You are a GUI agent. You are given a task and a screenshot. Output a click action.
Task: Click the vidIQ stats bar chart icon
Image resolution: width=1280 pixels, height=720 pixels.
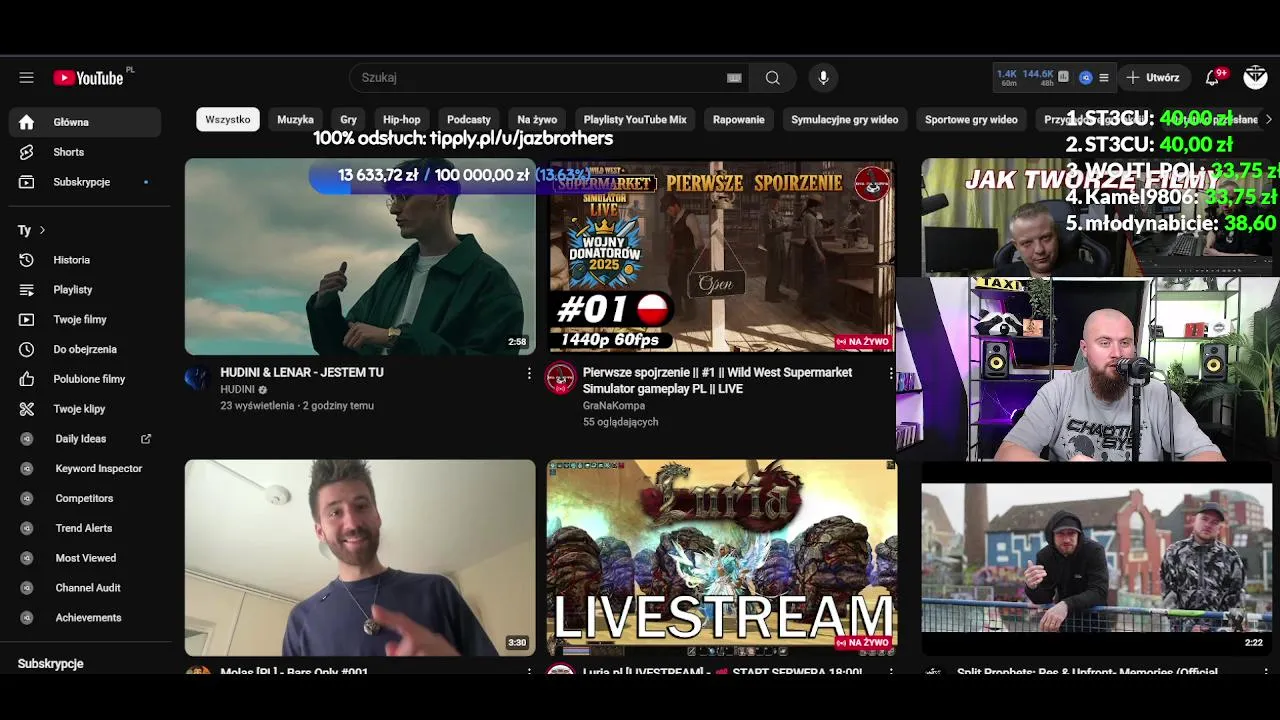(x=1063, y=77)
